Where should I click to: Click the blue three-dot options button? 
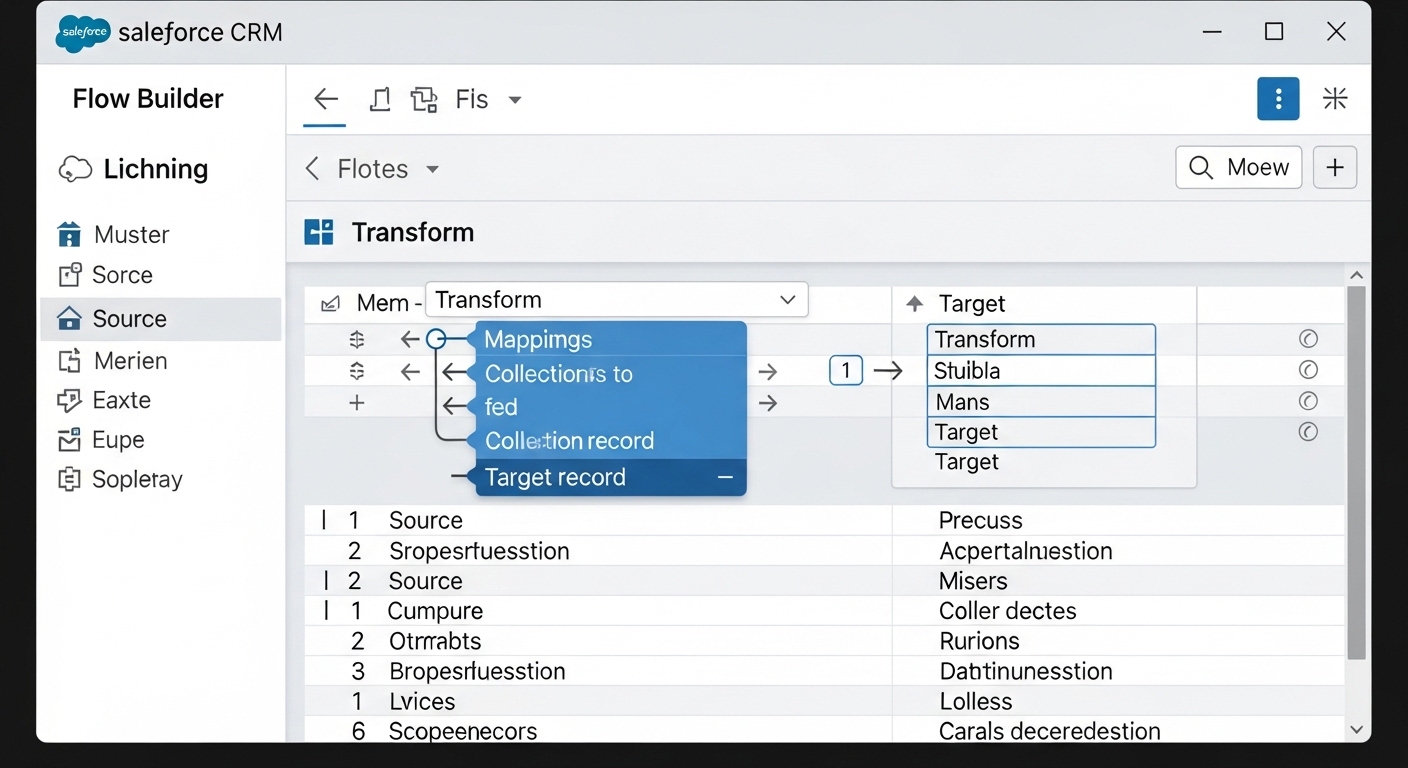[x=1278, y=99]
